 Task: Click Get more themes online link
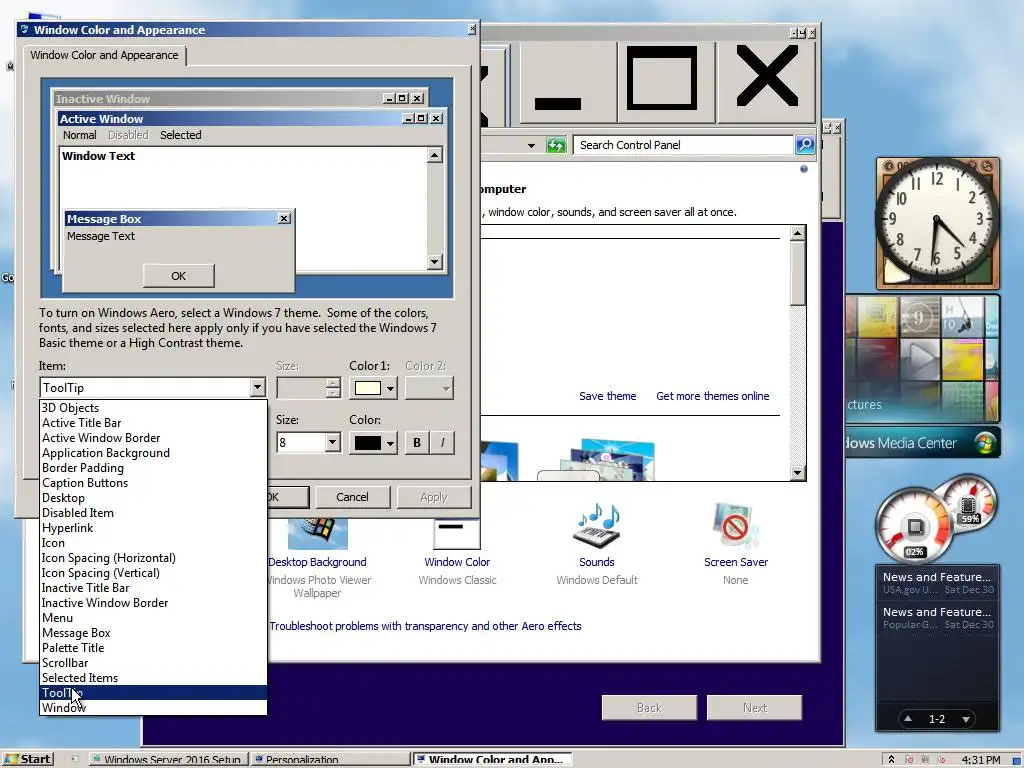click(712, 396)
